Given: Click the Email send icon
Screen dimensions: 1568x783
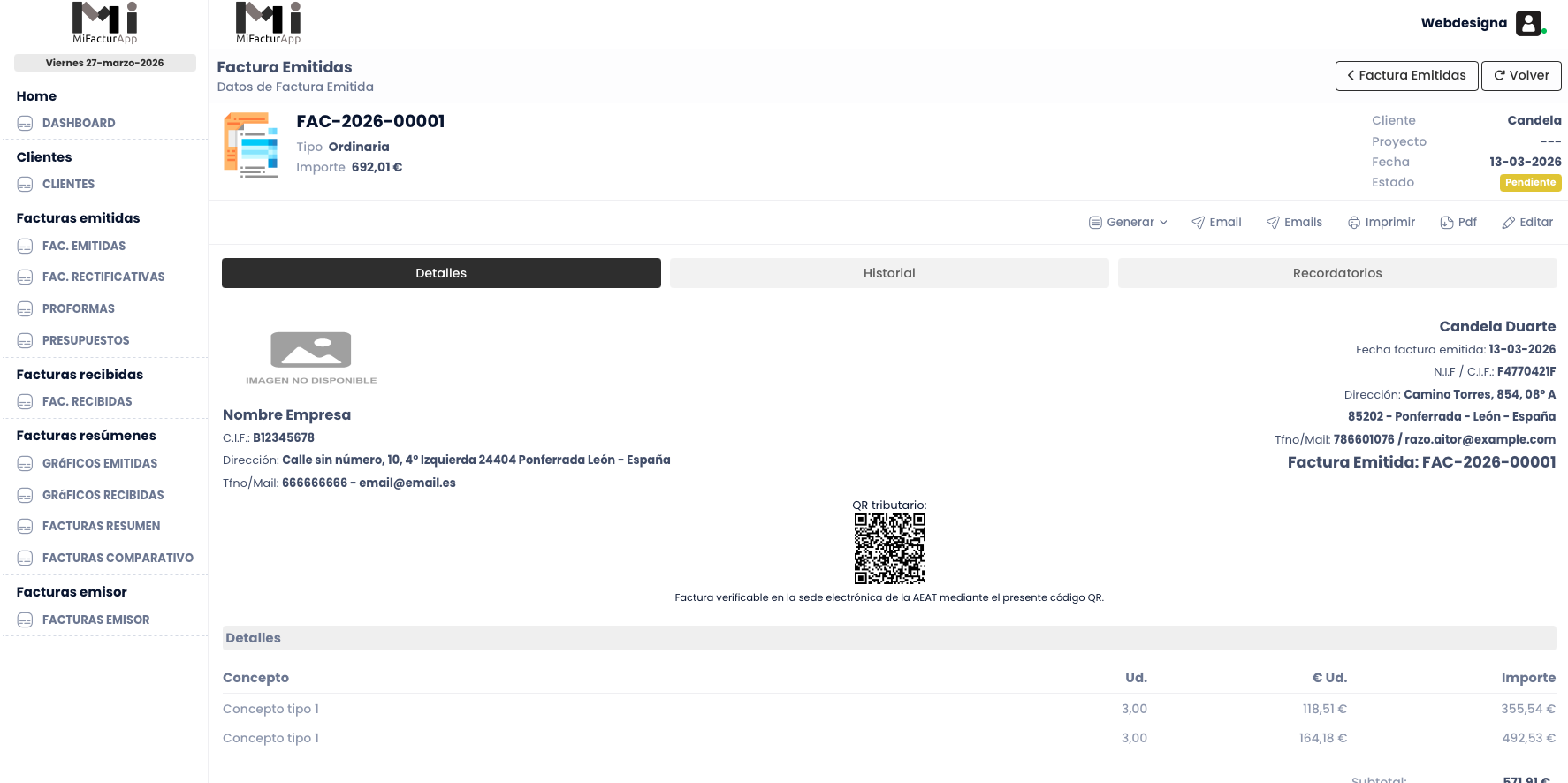Looking at the screenshot, I should pos(1198,223).
